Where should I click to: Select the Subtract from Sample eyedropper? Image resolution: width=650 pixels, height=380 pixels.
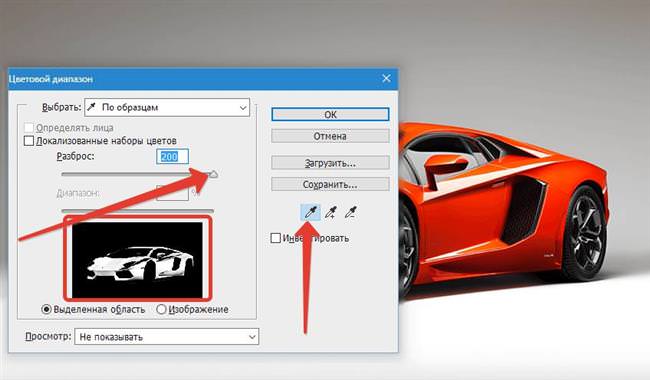(x=351, y=213)
